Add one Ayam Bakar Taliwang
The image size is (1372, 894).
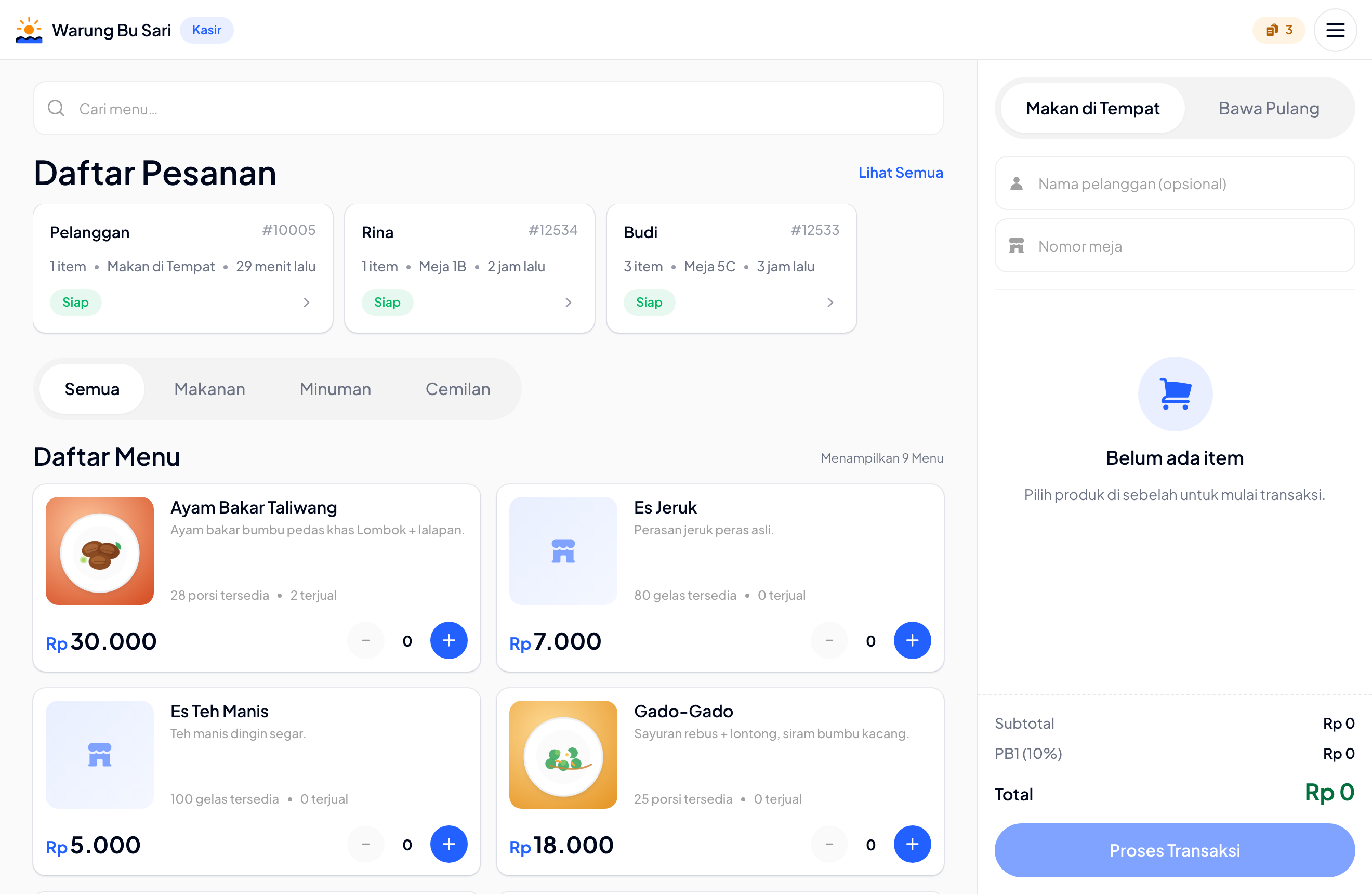(x=448, y=640)
